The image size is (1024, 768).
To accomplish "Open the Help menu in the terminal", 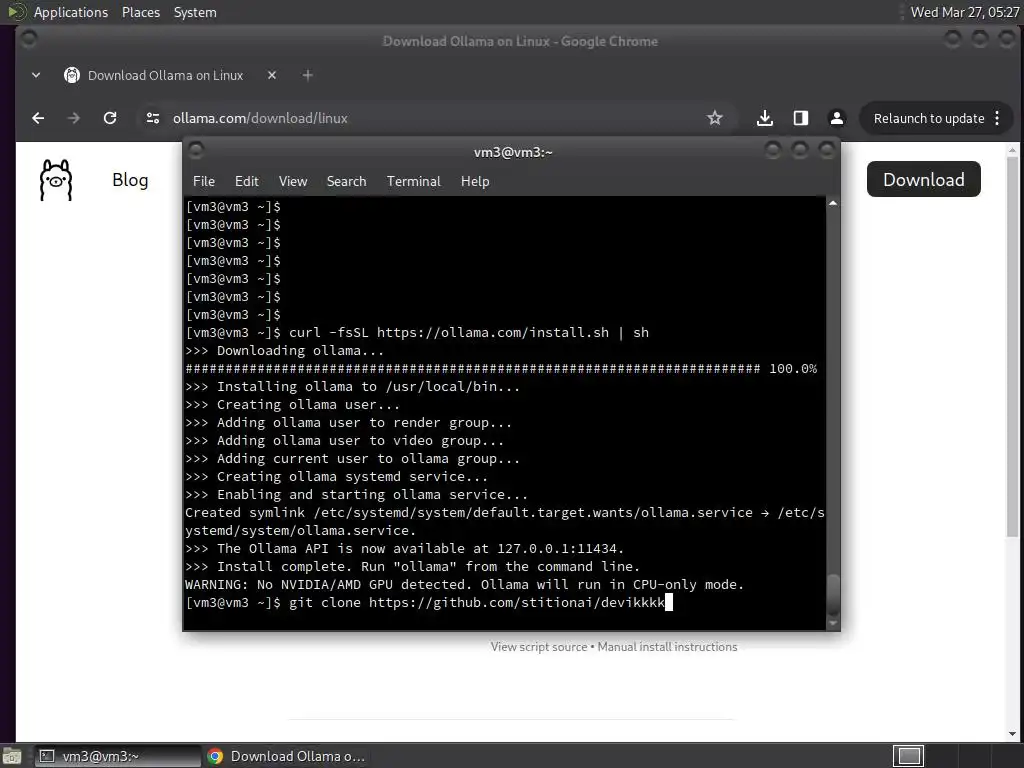I will 475,182.
